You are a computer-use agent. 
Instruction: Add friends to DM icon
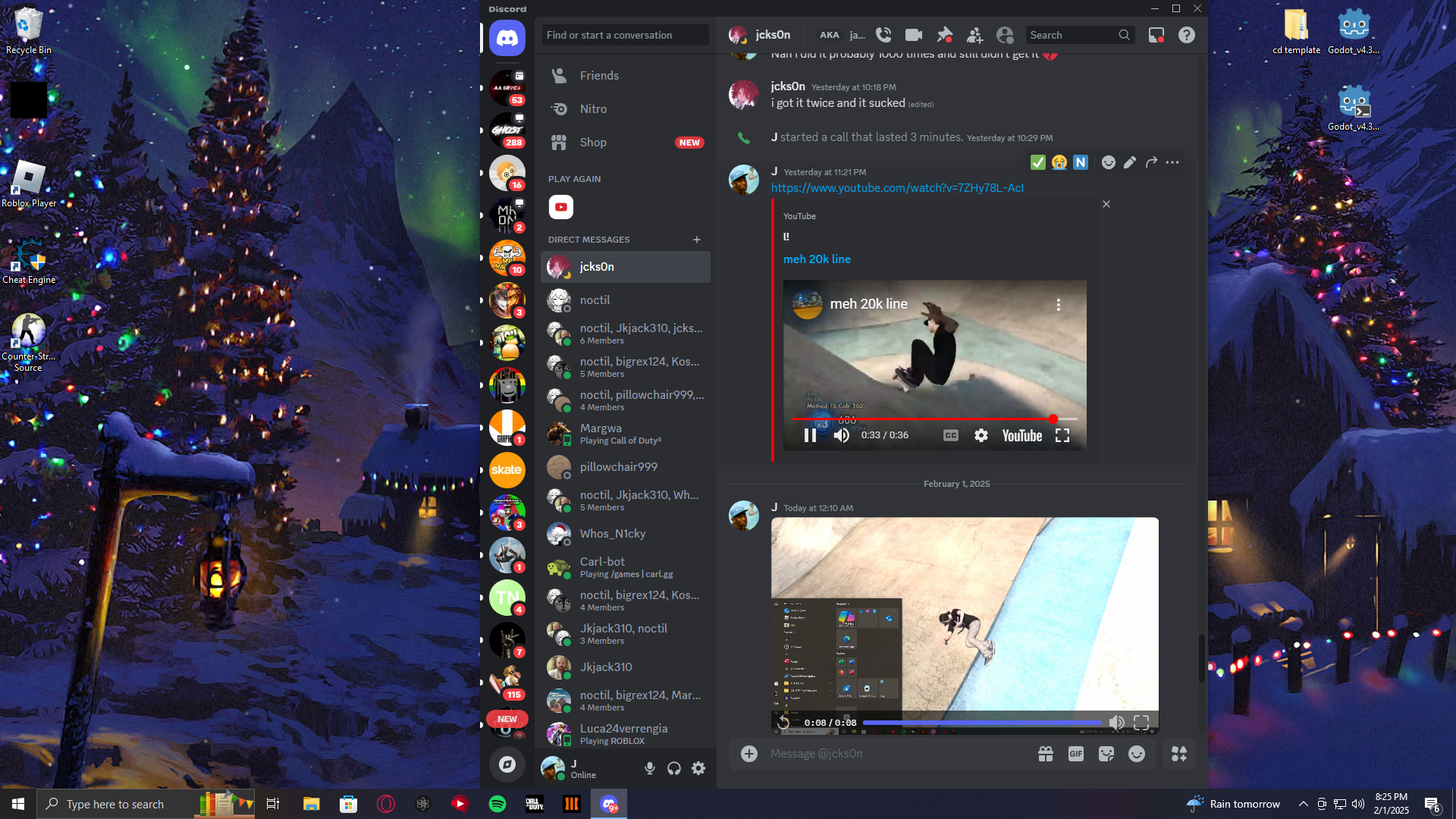pos(974,35)
